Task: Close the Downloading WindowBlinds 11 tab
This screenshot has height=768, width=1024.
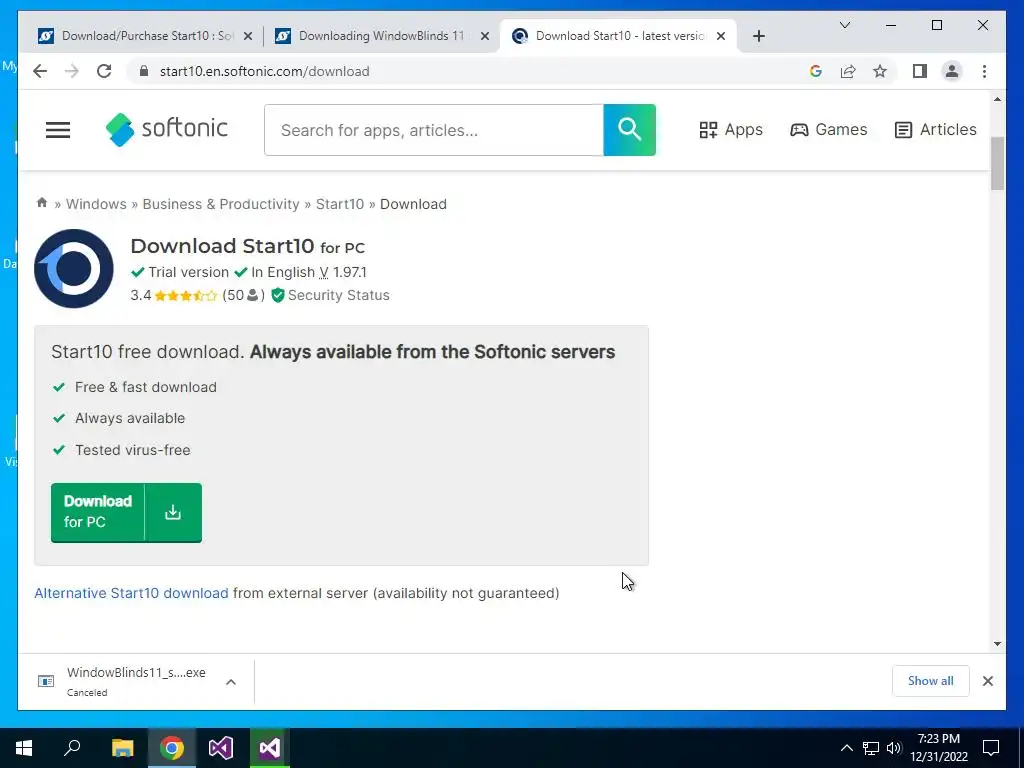Action: point(485,36)
